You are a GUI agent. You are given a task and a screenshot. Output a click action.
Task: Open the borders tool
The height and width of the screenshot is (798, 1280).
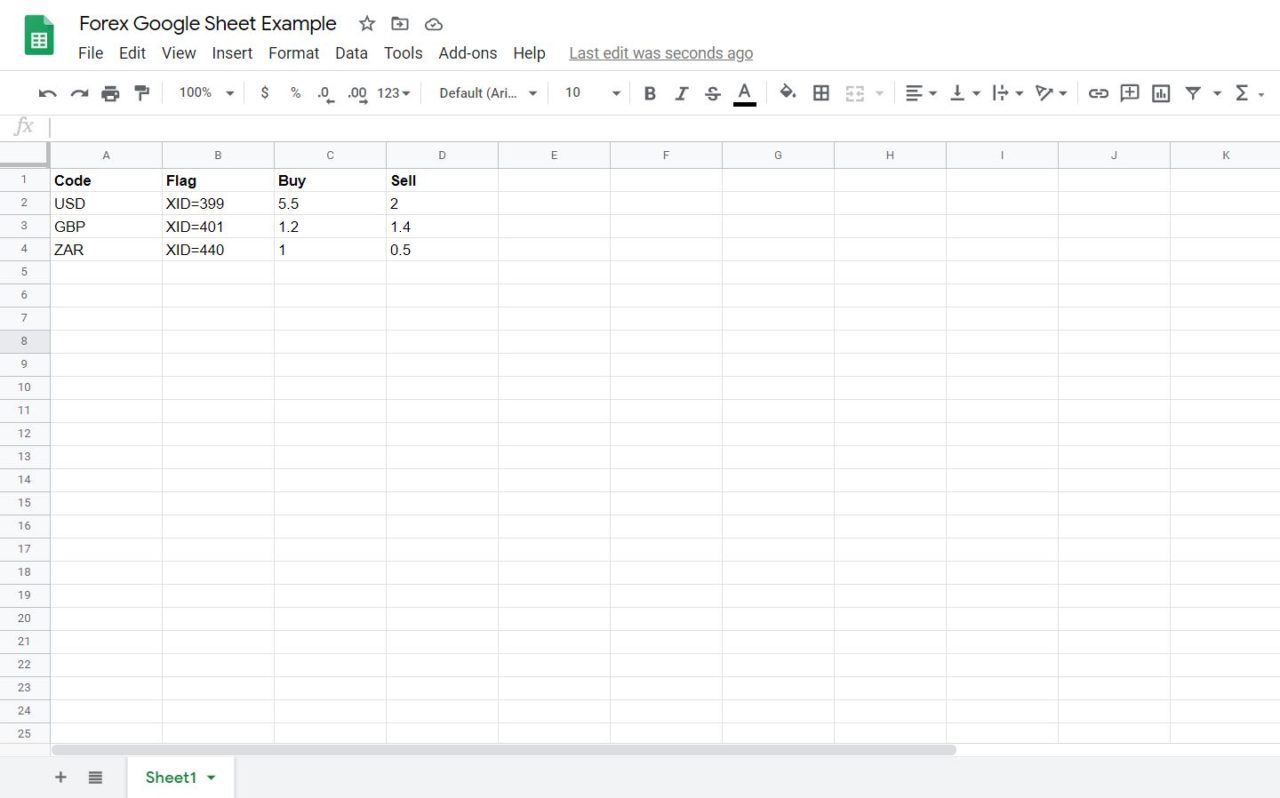click(x=821, y=92)
